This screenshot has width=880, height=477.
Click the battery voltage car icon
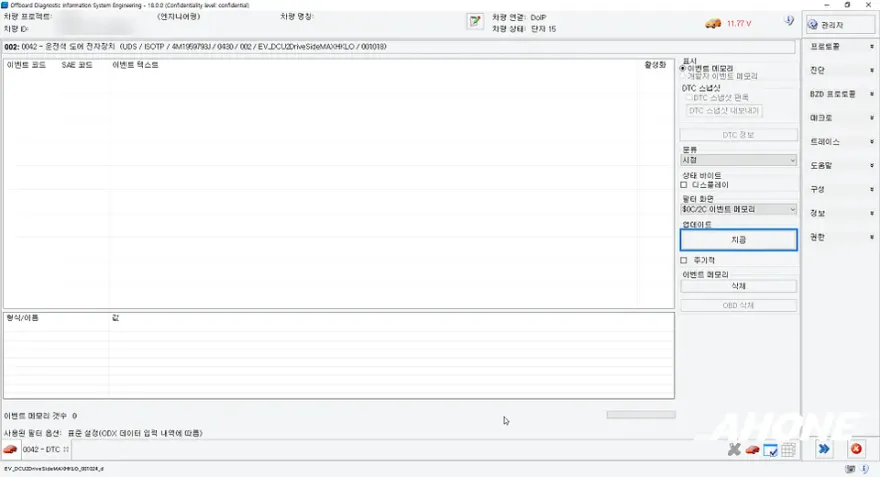coord(713,24)
